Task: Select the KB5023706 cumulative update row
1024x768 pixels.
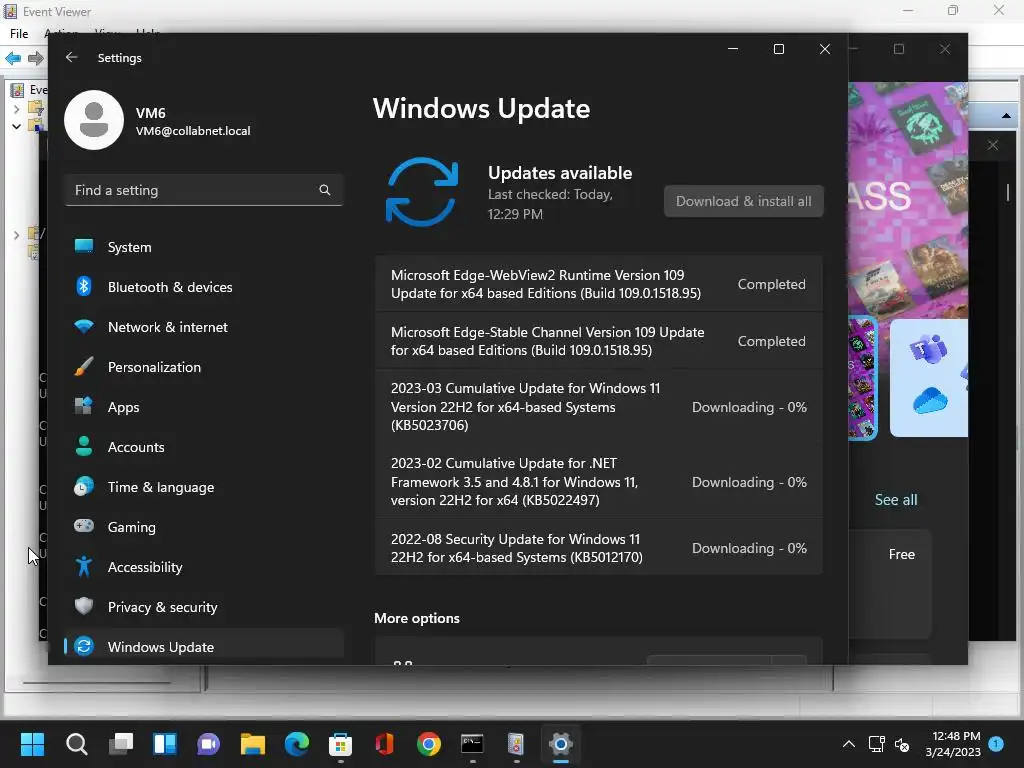Action: (599, 407)
